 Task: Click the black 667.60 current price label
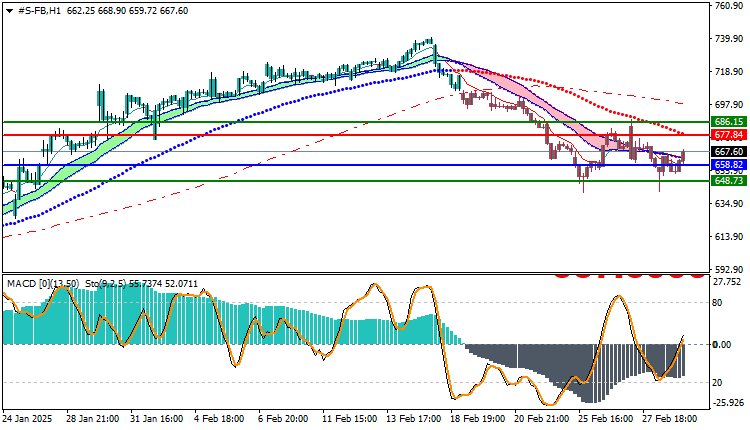point(729,152)
